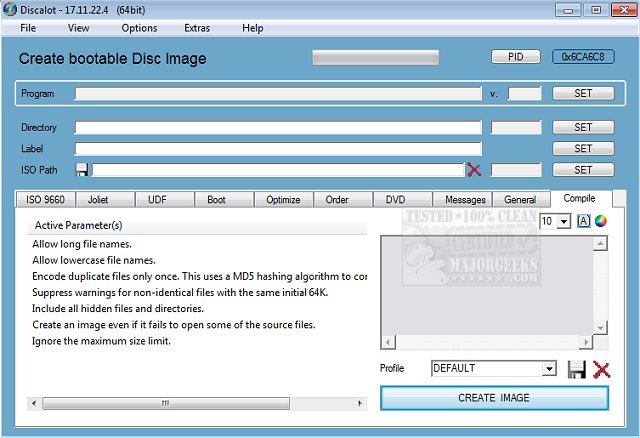This screenshot has height=438, width=640.
Task: Switch to the ISO 9660 tab
Action: [45, 200]
